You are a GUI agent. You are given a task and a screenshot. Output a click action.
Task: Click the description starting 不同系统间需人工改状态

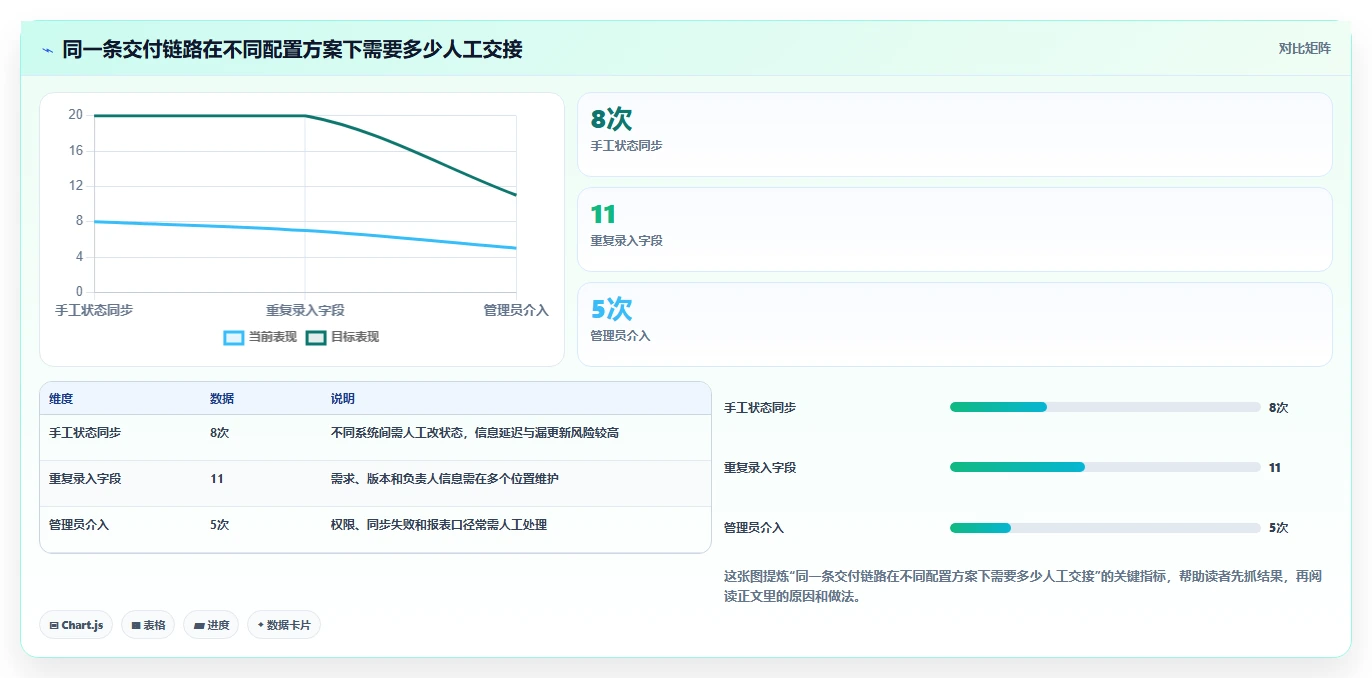(475, 433)
